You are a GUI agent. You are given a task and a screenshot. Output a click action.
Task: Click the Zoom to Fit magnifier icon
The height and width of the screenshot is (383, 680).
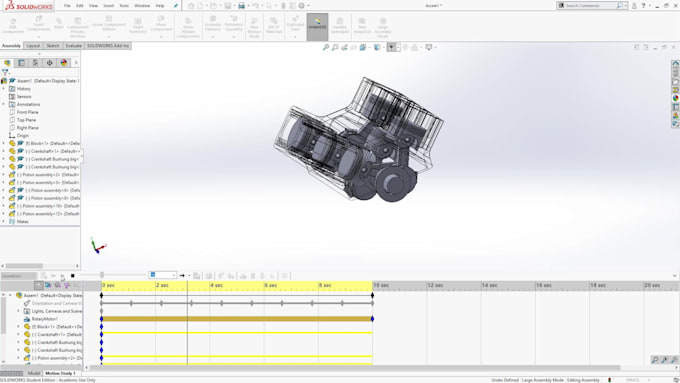coord(326,47)
